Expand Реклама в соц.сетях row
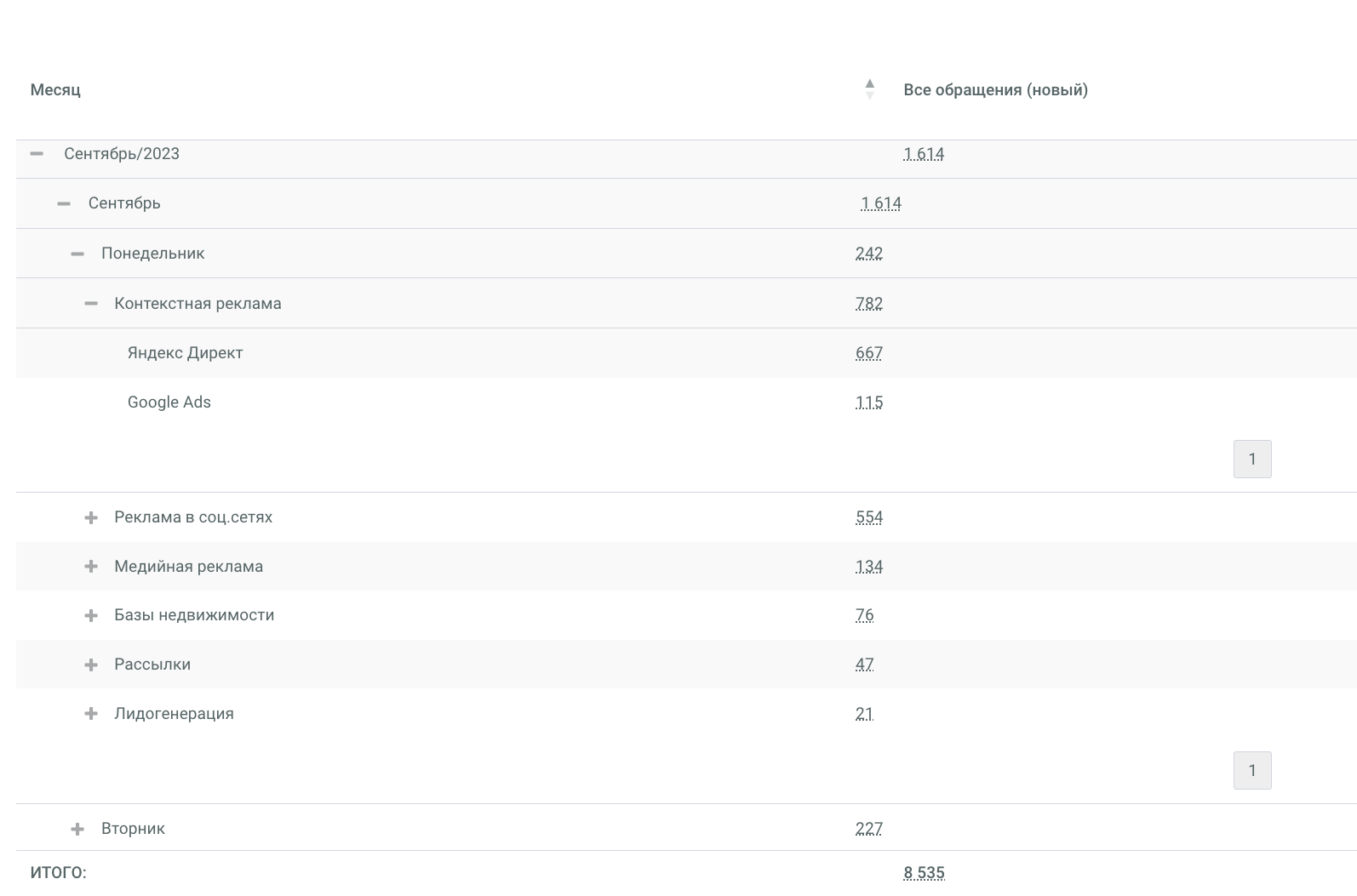Image resolution: width=1357 pixels, height=896 pixels. coord(91,517)
